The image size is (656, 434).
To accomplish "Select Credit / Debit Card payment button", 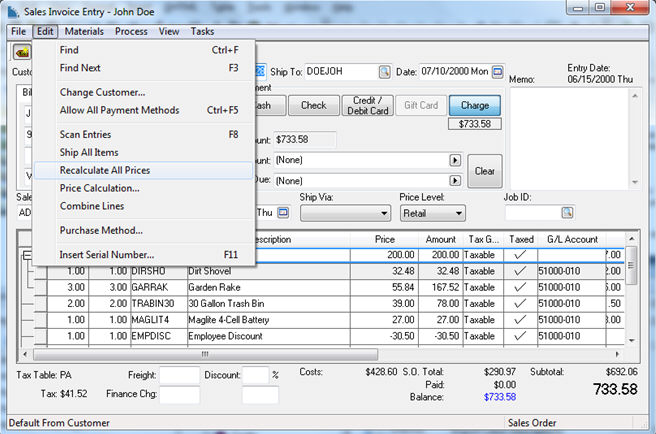I will pos(368,105).
